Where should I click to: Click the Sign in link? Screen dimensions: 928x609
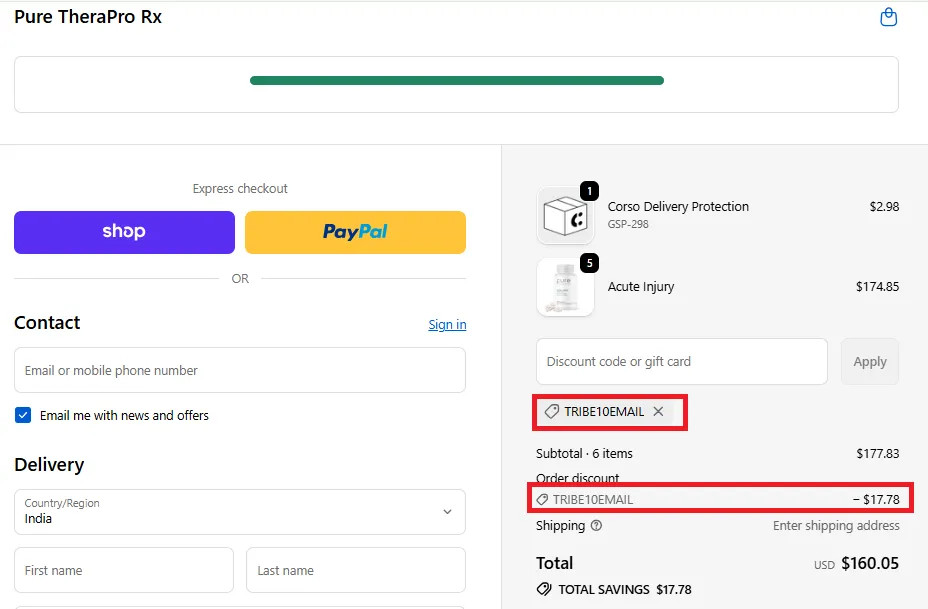click(x=446, y=324)
